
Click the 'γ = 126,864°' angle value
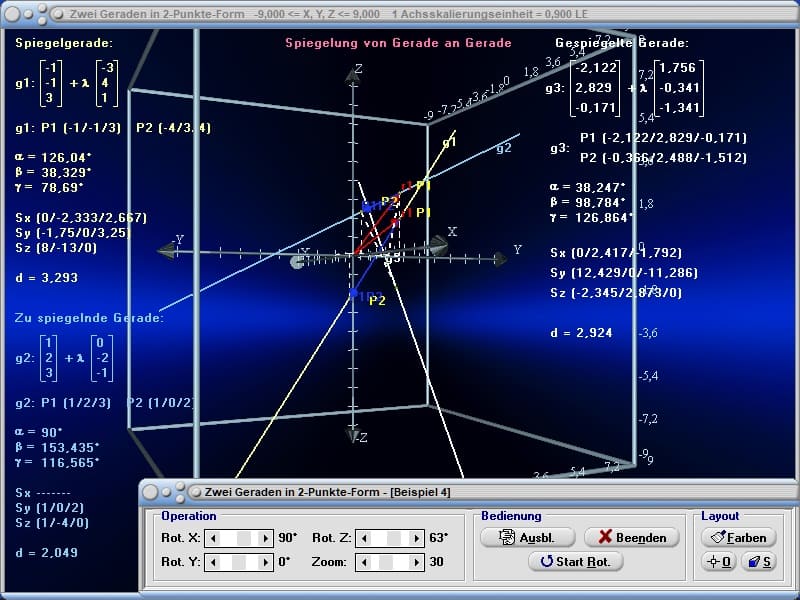click(x=591, y=218)
